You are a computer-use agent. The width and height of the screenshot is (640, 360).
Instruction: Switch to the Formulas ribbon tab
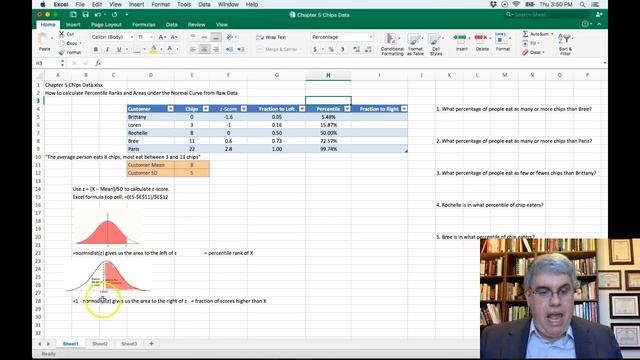(144, 24)
